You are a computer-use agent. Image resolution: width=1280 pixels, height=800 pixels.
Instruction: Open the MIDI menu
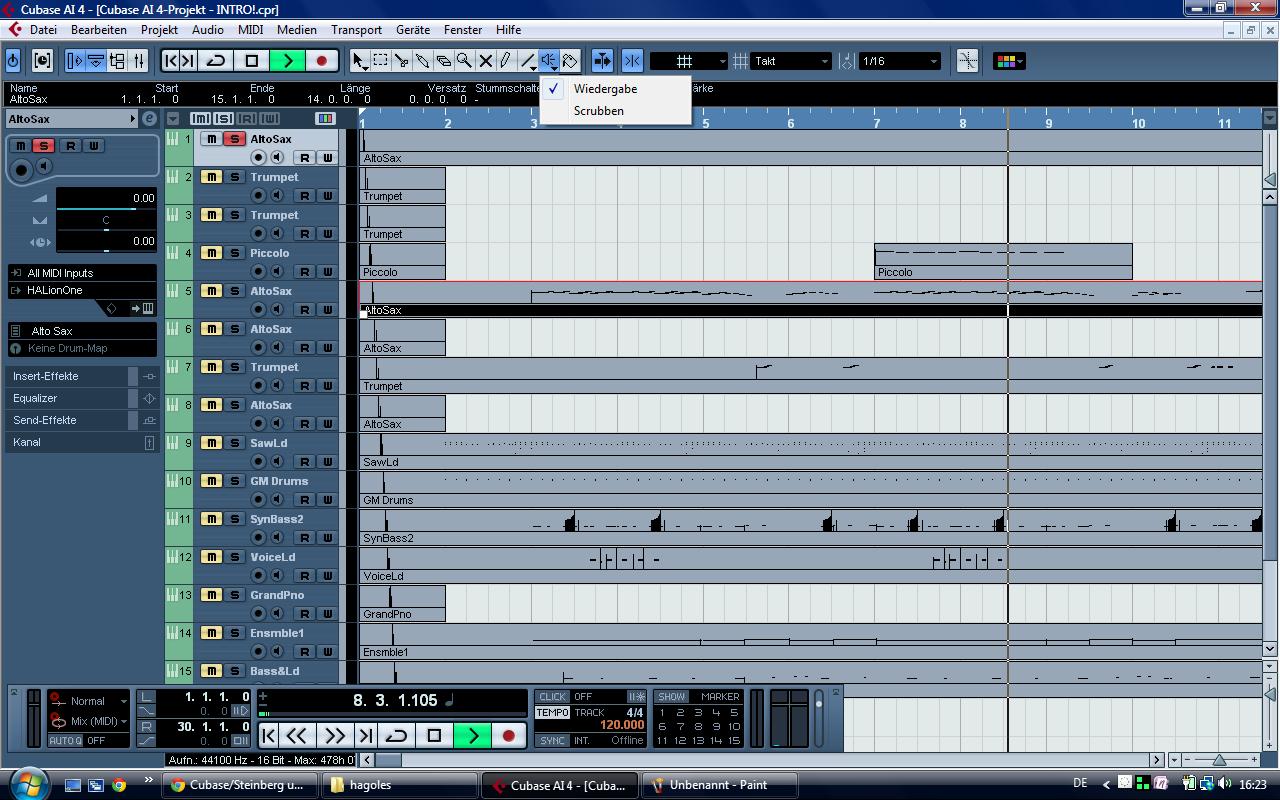tap(250, 30)
